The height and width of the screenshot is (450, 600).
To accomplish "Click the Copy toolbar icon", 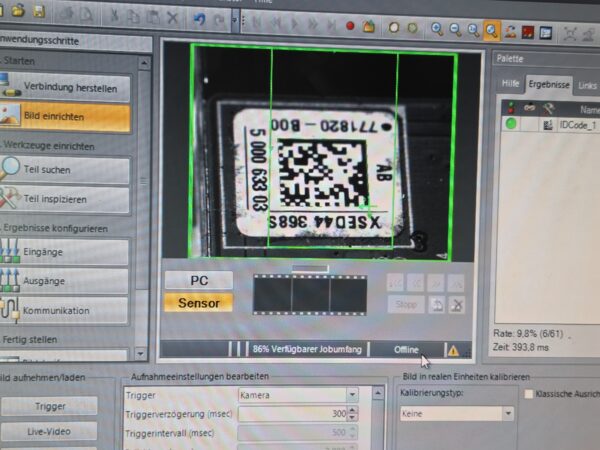I will (x=134, y=16).
